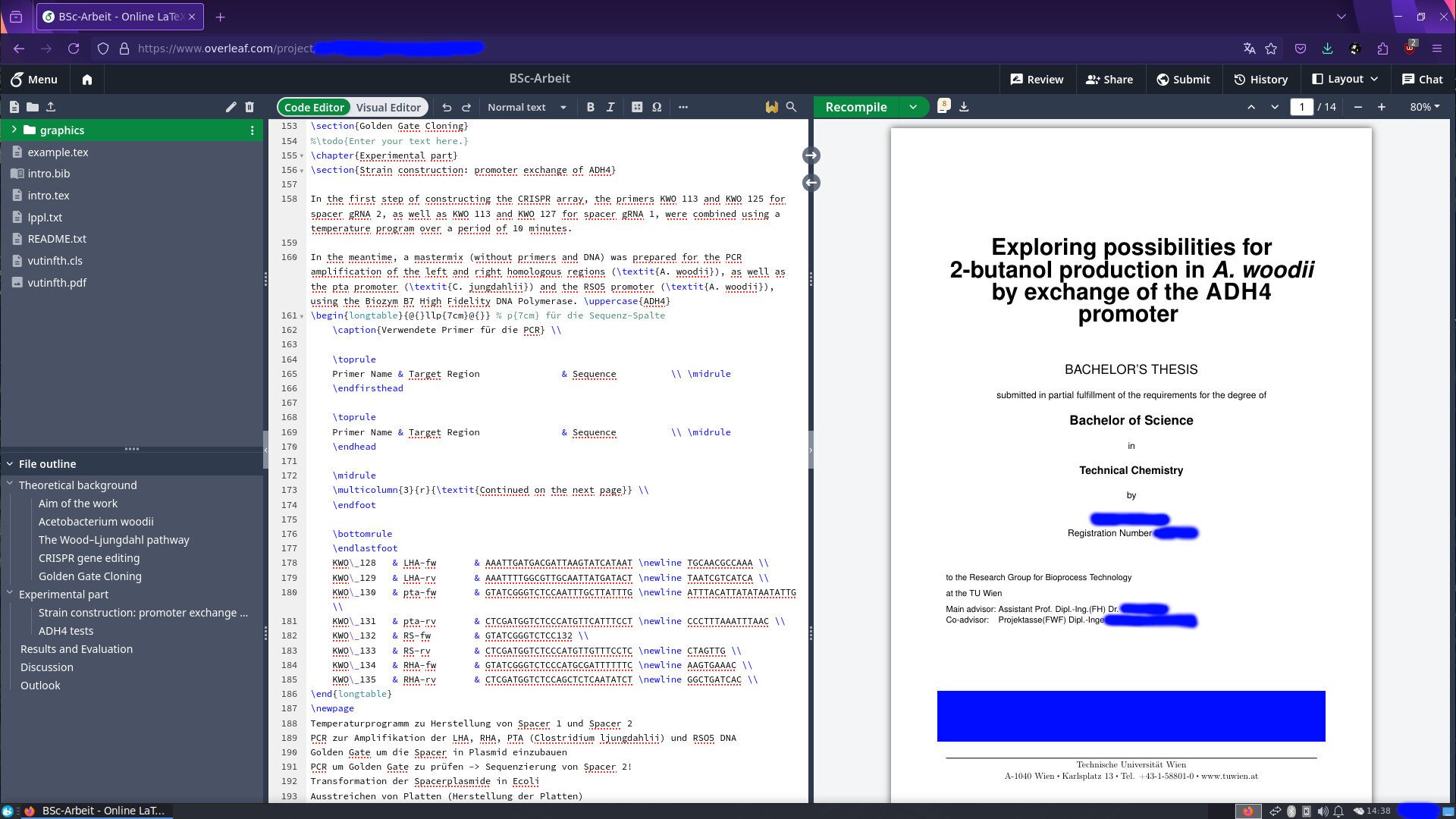Open the Review panel
Image resolution: width=1456 pixels, height=819 pixels.
click(1037, 79)
